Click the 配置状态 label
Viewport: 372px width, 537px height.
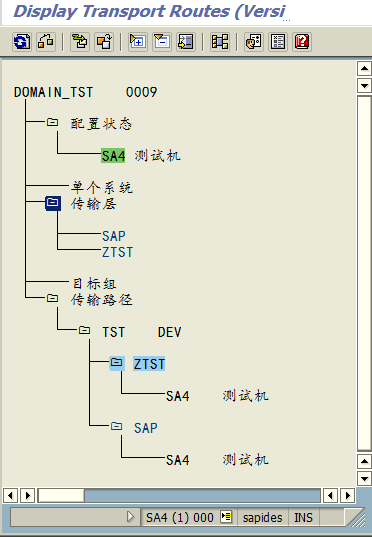[x=102, y=124]
